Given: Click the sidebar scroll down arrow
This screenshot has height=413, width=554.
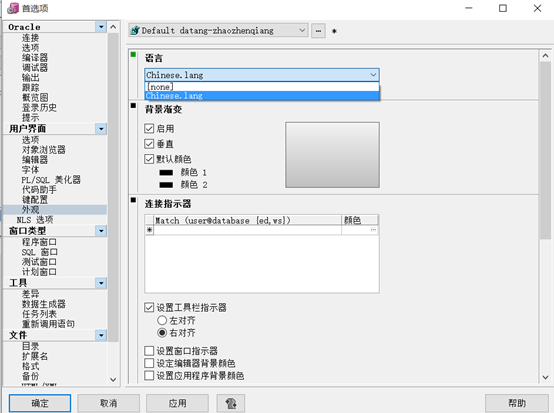Looking at the screenshot, I should (113, 380).
